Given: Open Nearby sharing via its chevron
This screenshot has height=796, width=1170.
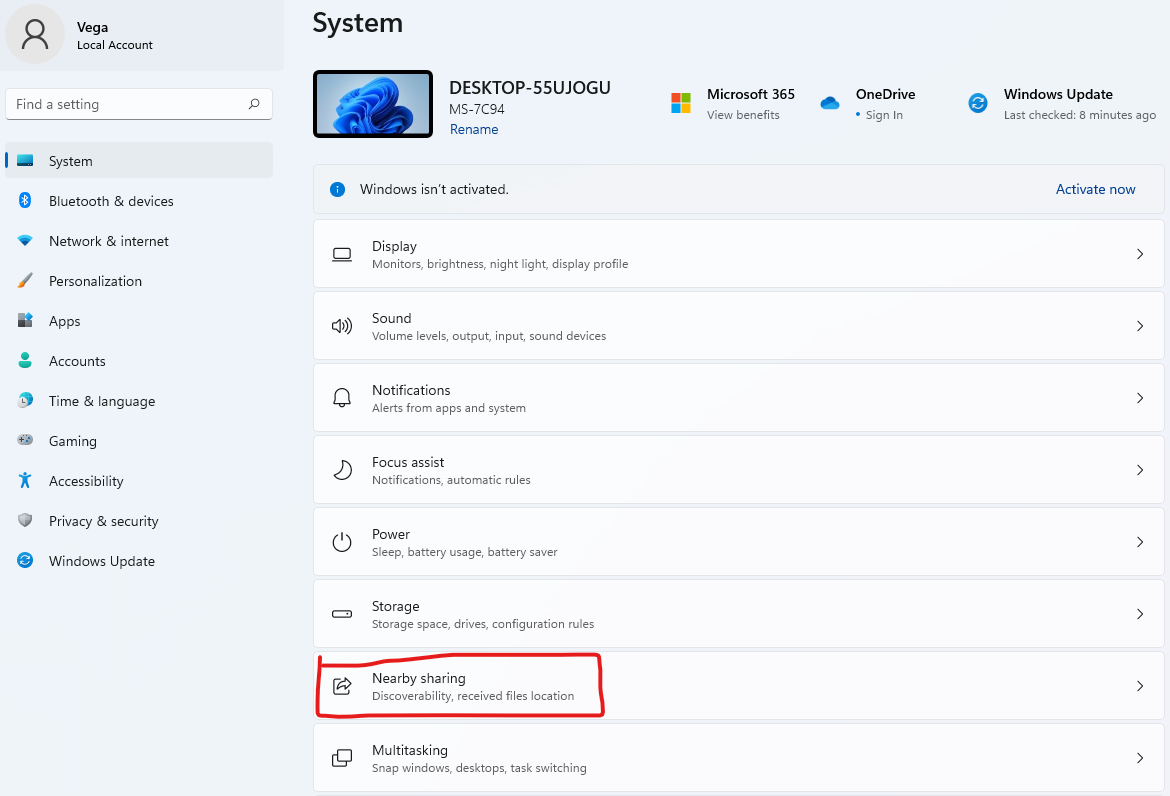Looking at the screenshot, I should pos(1139,686).
